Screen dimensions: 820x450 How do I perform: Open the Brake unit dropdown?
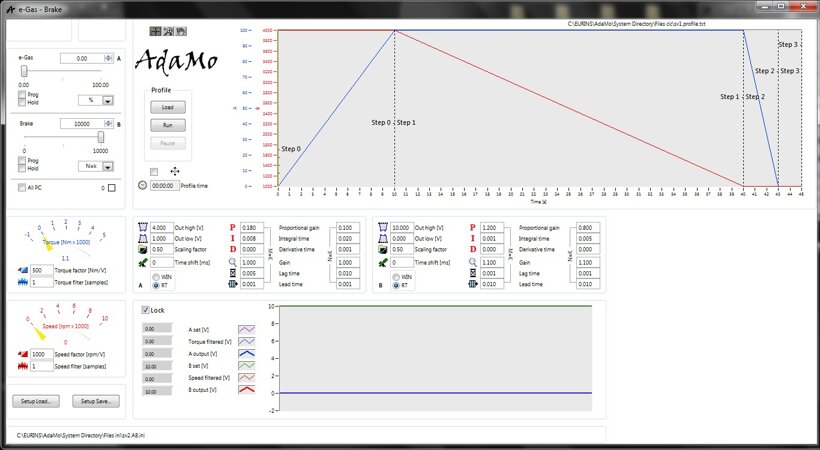point(108,166)
